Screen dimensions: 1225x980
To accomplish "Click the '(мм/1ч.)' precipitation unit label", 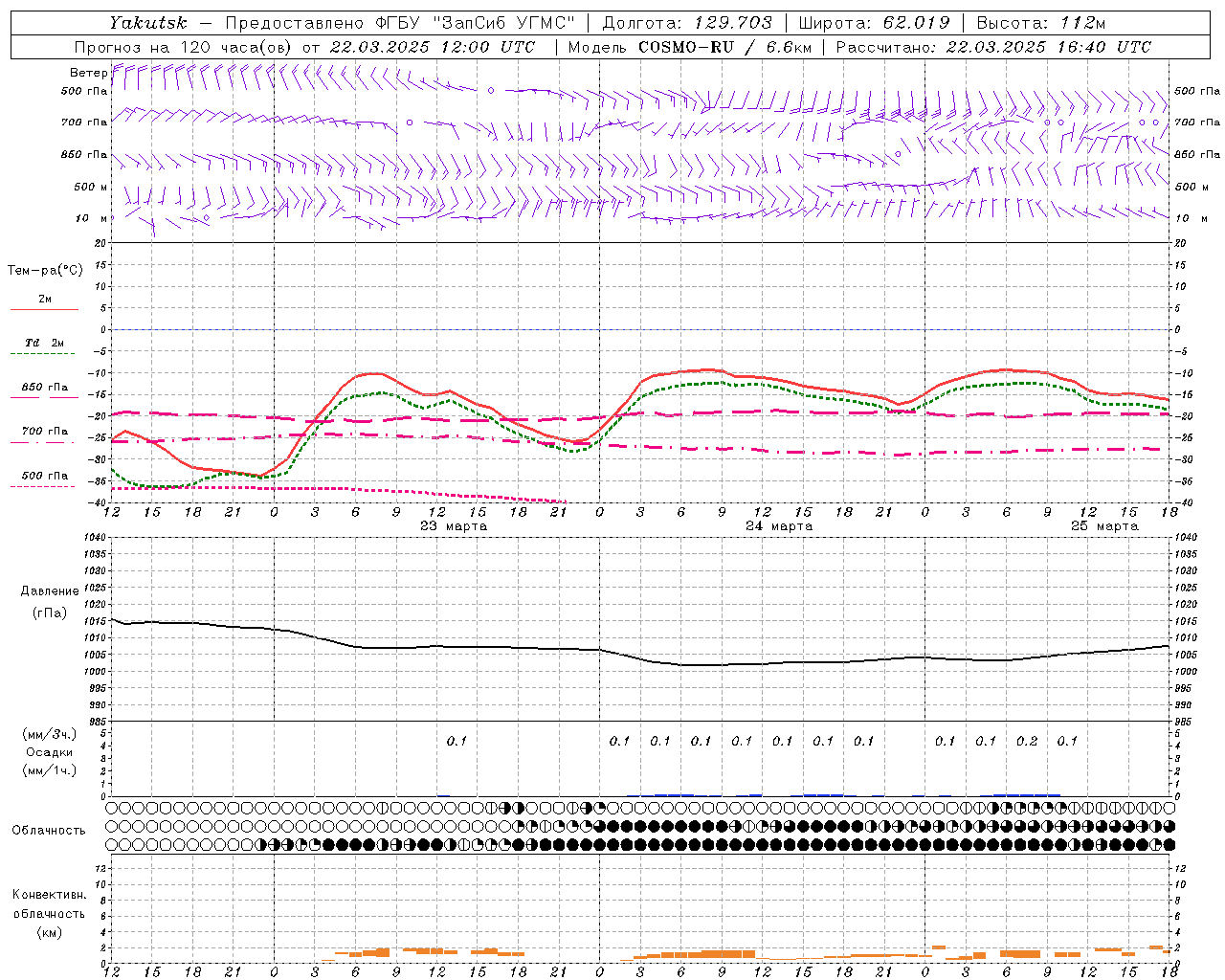I will click(50, 770).
